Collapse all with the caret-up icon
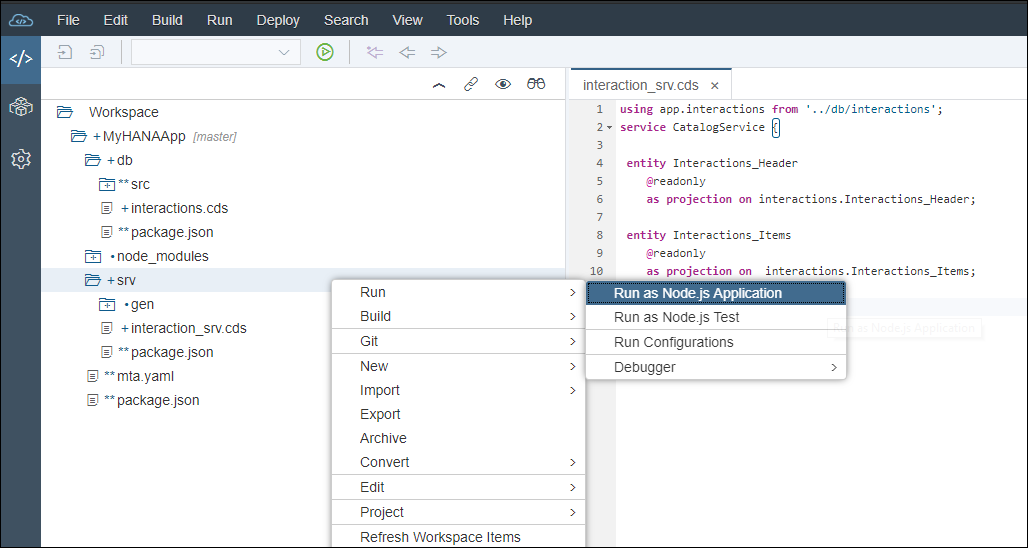 click(439, 84)
